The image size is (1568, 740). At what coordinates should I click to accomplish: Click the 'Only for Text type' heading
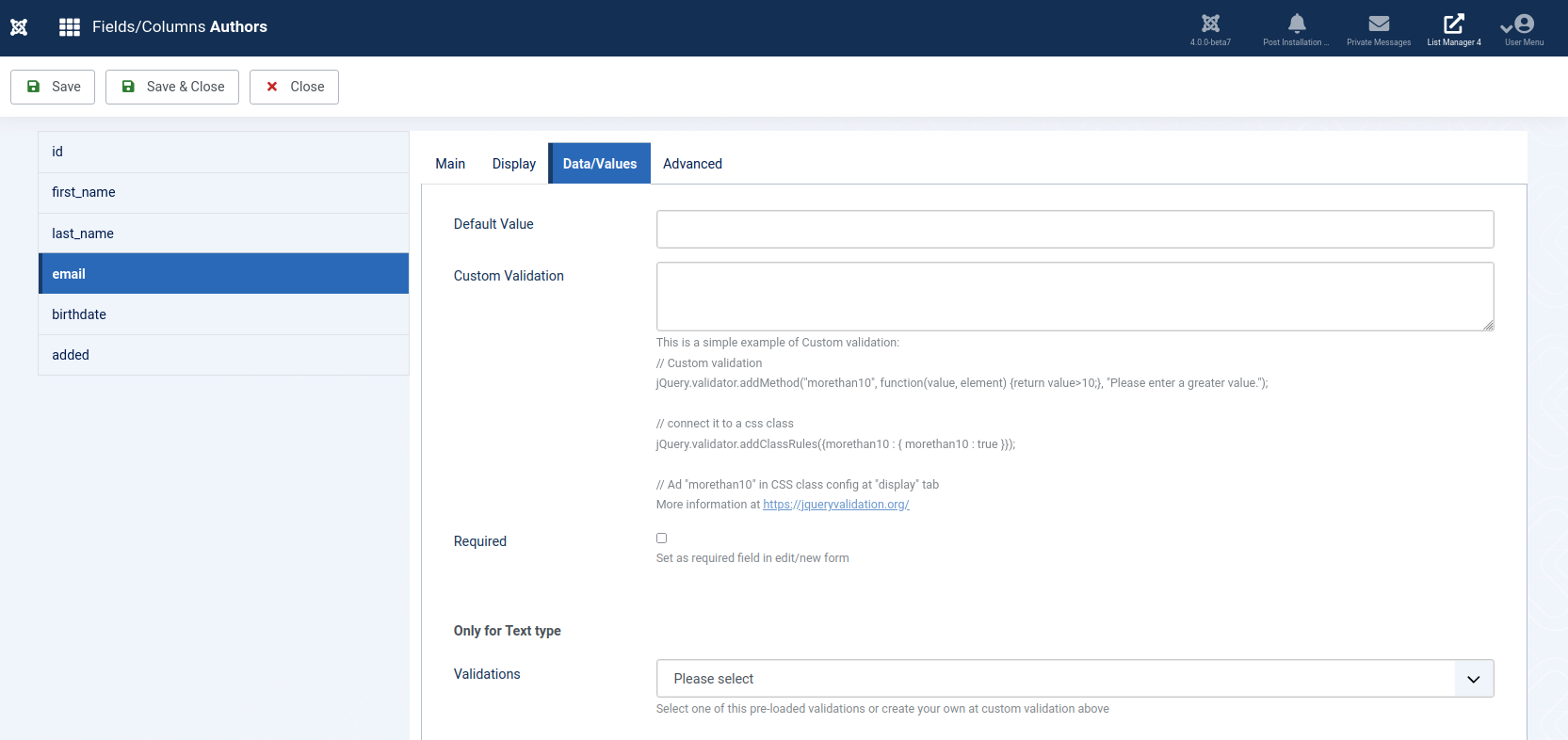(x=507, y=631)
